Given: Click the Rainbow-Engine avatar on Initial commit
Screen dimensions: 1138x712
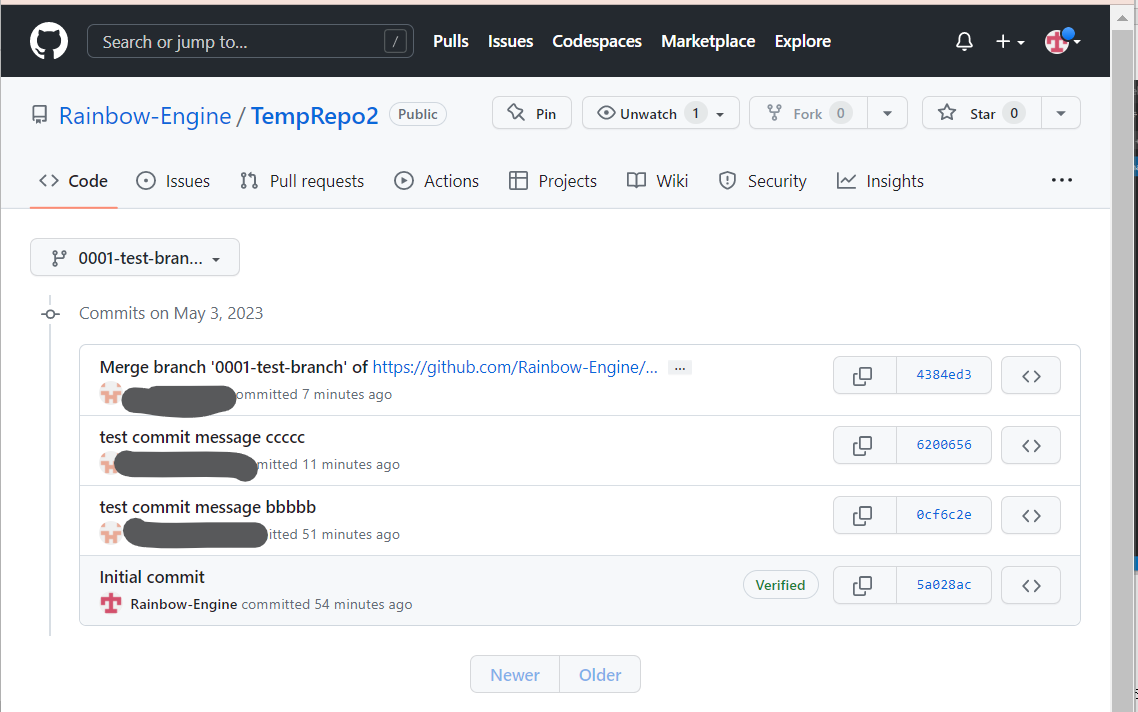Looking at the screenshot, I should (111, 604).
